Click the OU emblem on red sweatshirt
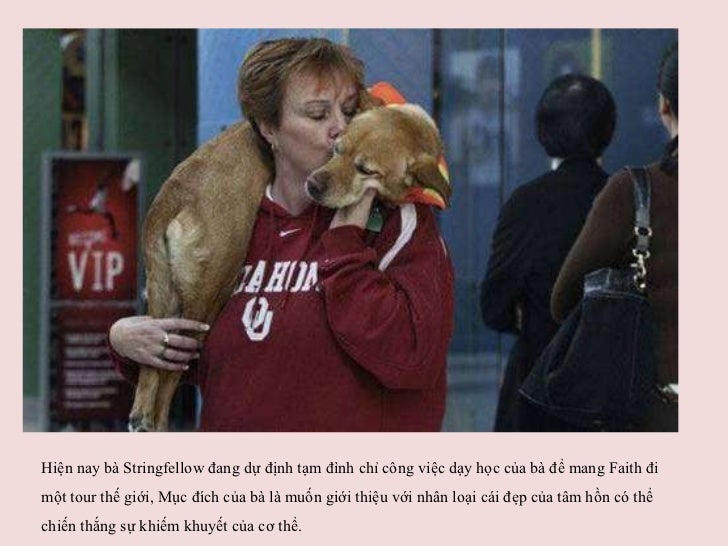Viewport: 728px width, 546px height. (x=257, y=318)
